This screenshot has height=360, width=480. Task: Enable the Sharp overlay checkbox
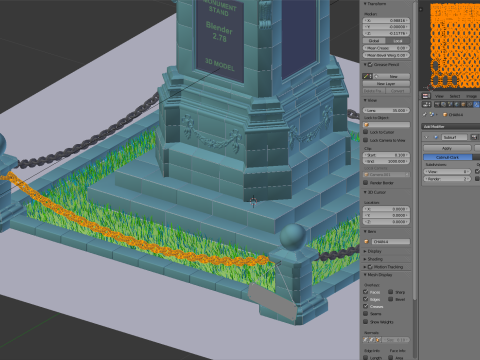point(391,292)
